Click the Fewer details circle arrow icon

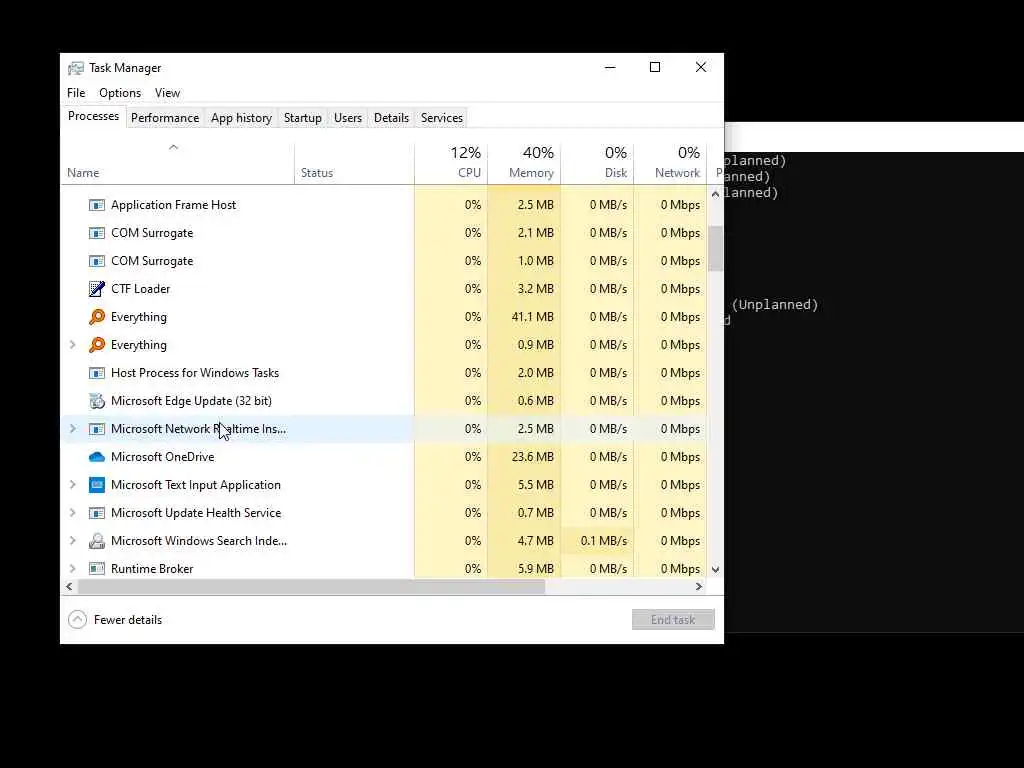point(77,619)
